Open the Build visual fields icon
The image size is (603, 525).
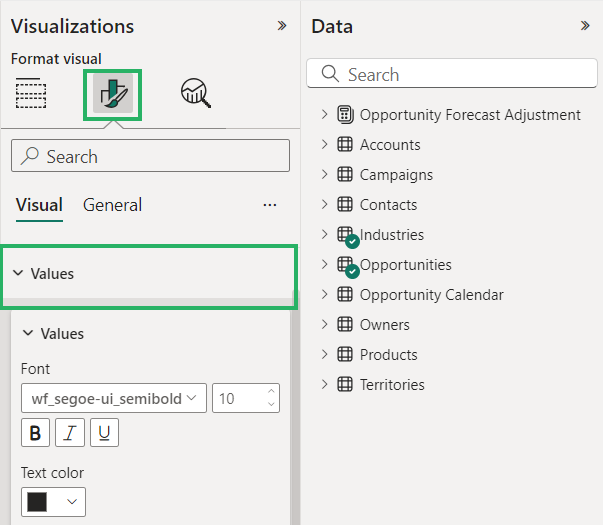[x=32, y=93]
